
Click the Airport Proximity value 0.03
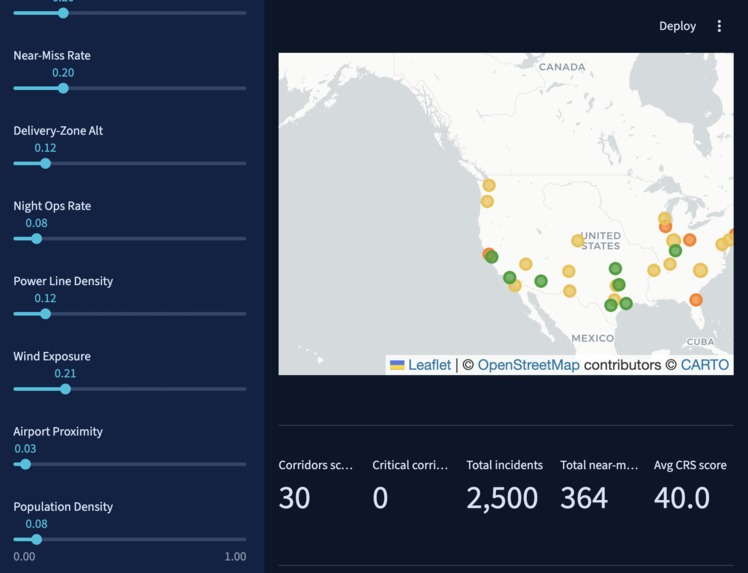tap(25, 449)
